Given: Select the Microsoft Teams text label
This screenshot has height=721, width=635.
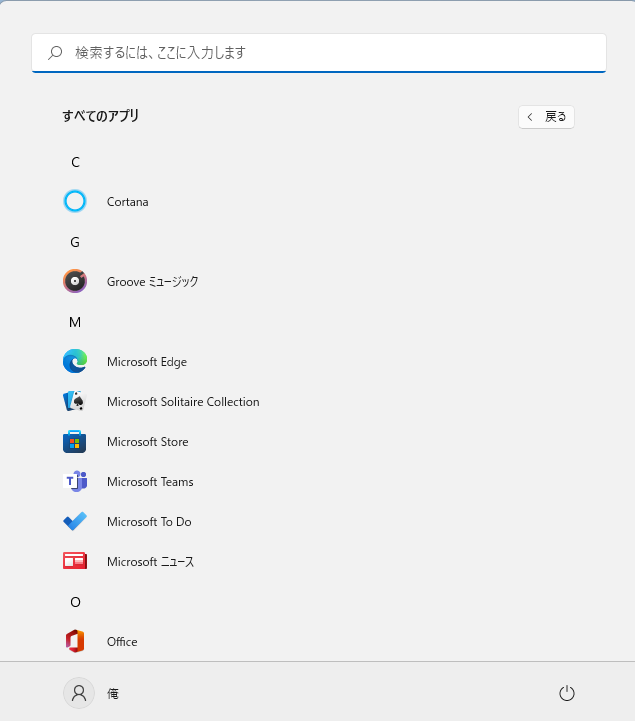Looking at the screenshot, I should click(x=150, y=481).
